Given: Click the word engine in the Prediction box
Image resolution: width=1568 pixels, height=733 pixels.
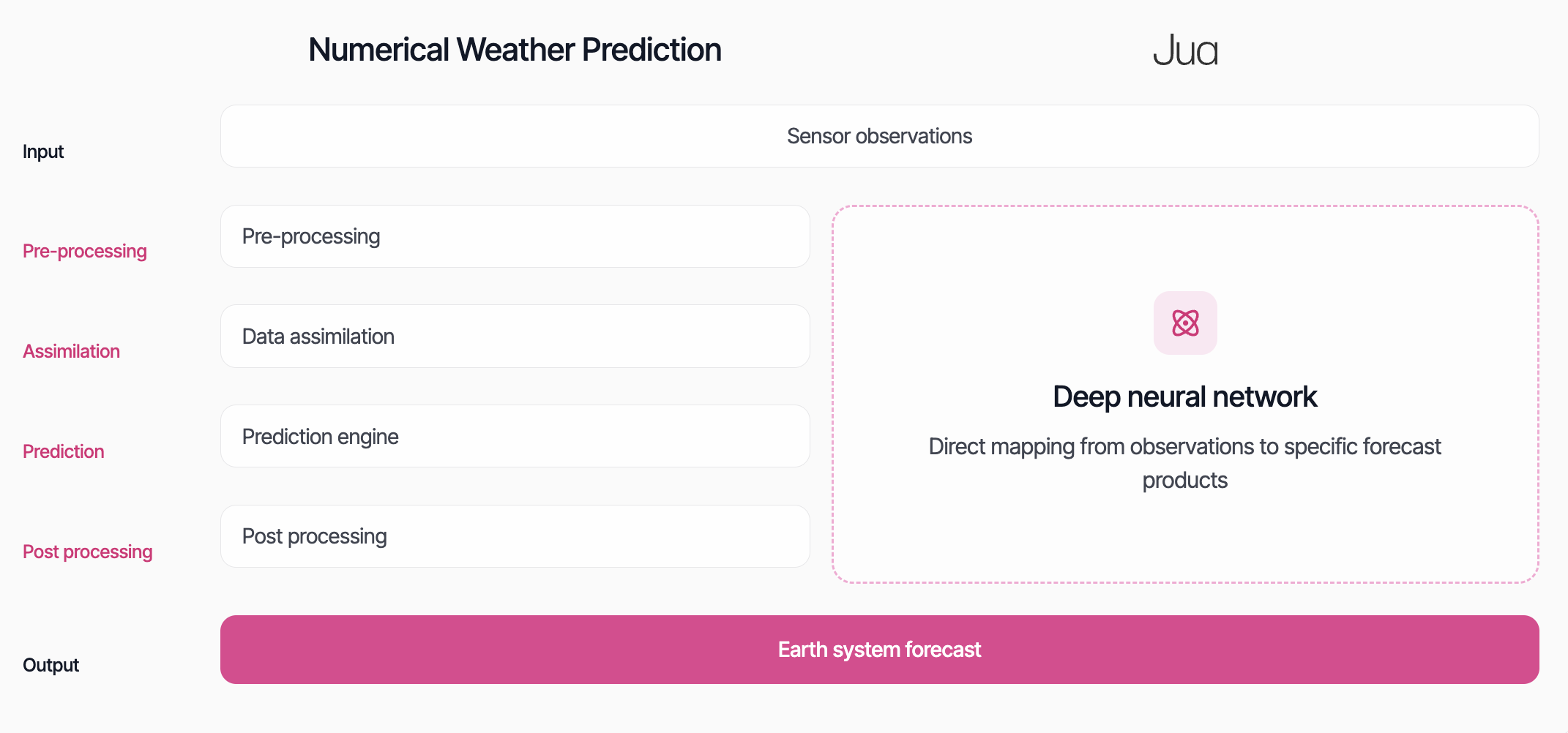Looking at the screenshot, I should pyautogui.click(x=367, y=437).
